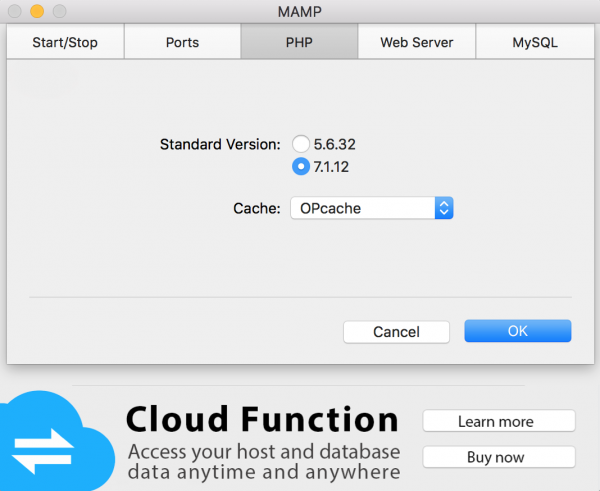
Task: Choose the 7.1.12 version radio button
Action: 301,166
